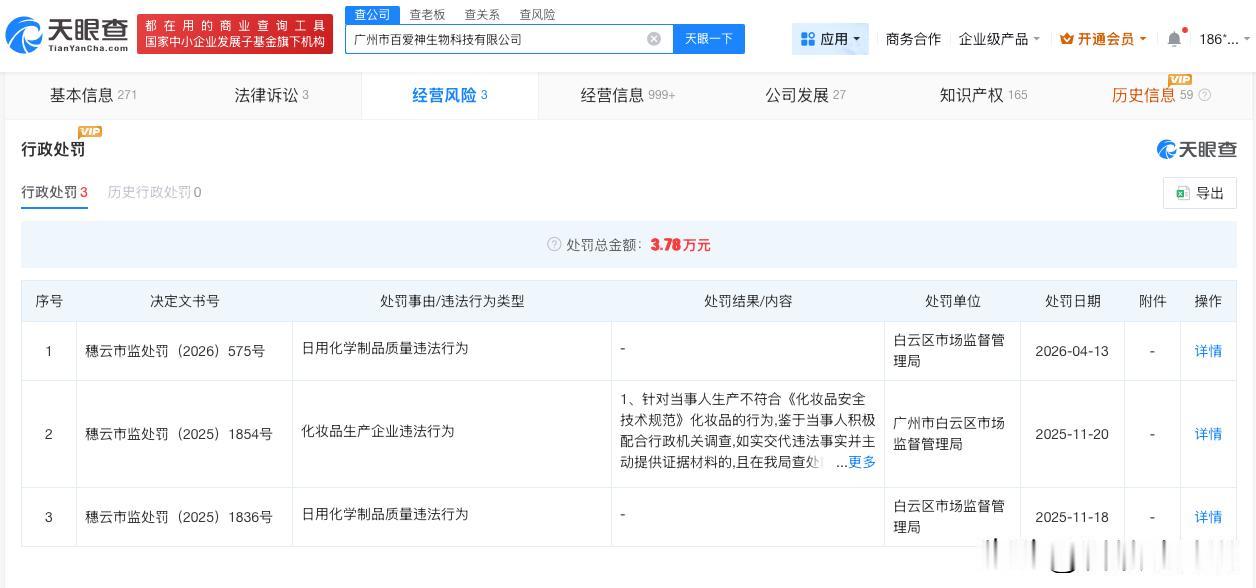Open 详情 for the 1836号 penalty

coord(1208,517)
